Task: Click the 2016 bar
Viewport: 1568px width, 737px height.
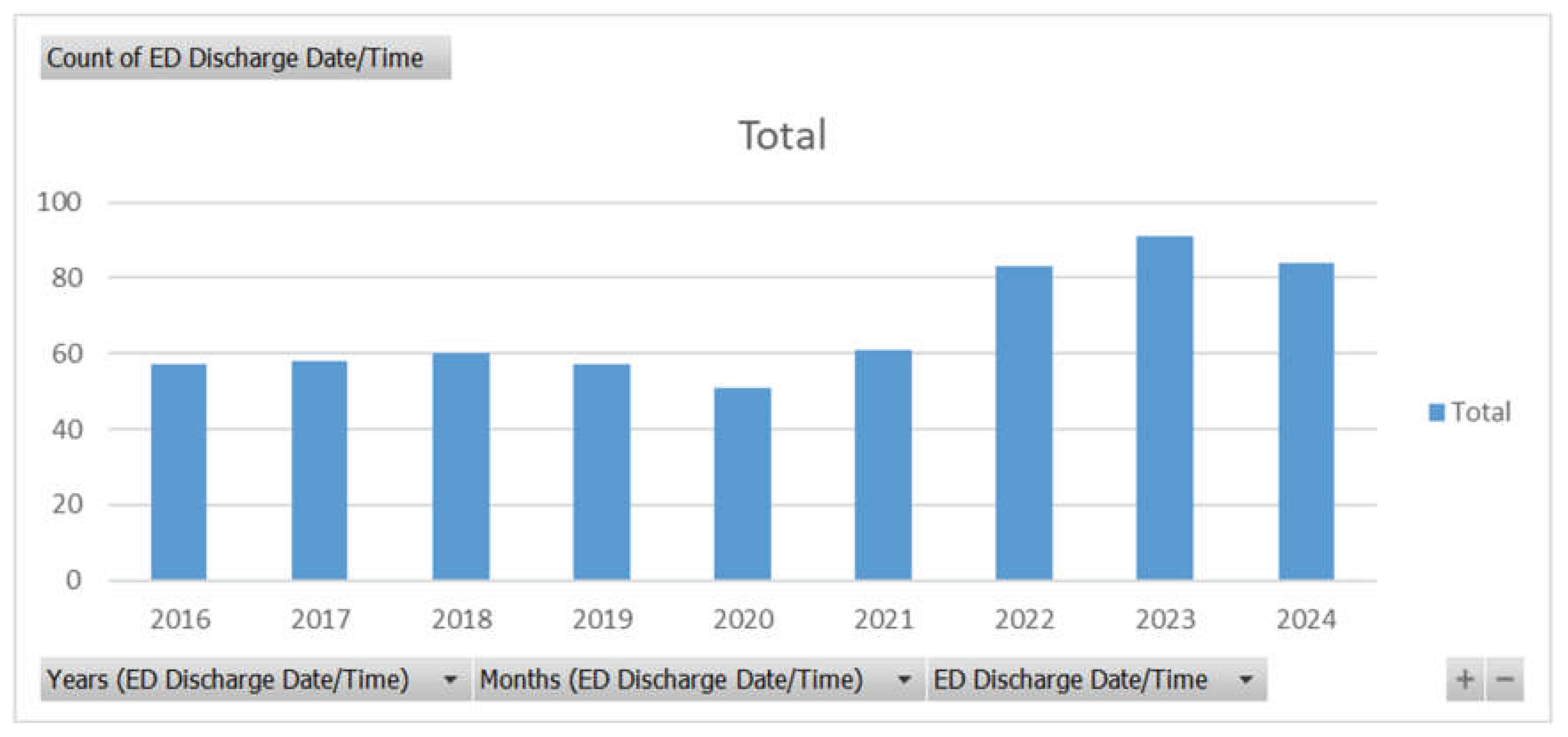Action: click(179, 472)
